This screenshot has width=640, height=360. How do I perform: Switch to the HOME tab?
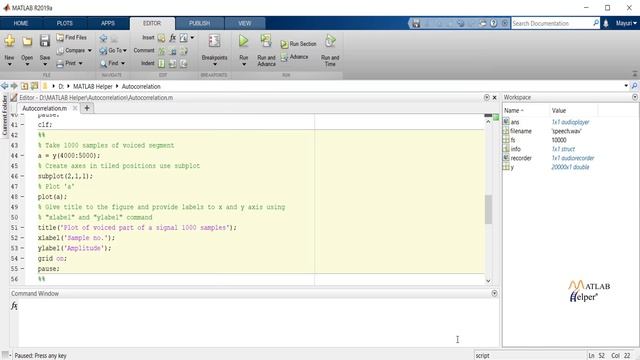20,23
